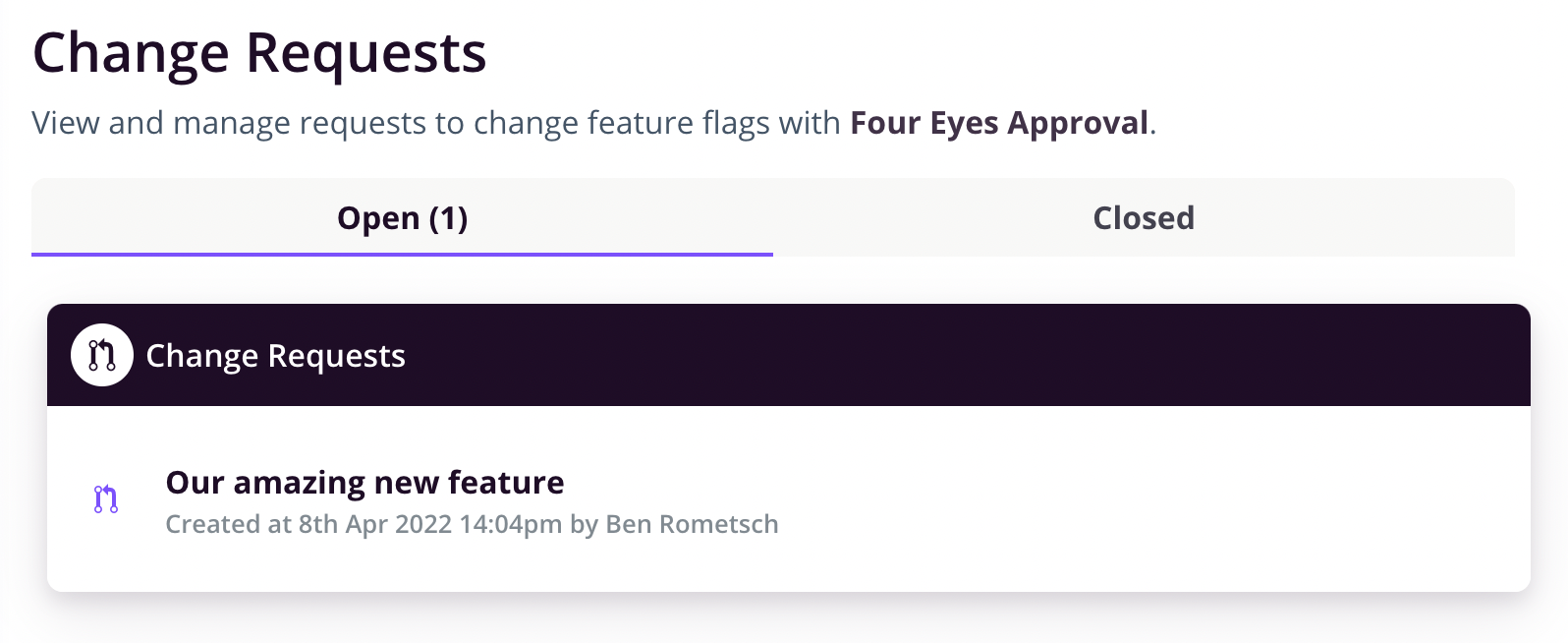The width and height of the screenshot is (1568, 643).
Task: Open the "Our amazing new feature" request
Action: pyautogui.click(x=364, y=483)
